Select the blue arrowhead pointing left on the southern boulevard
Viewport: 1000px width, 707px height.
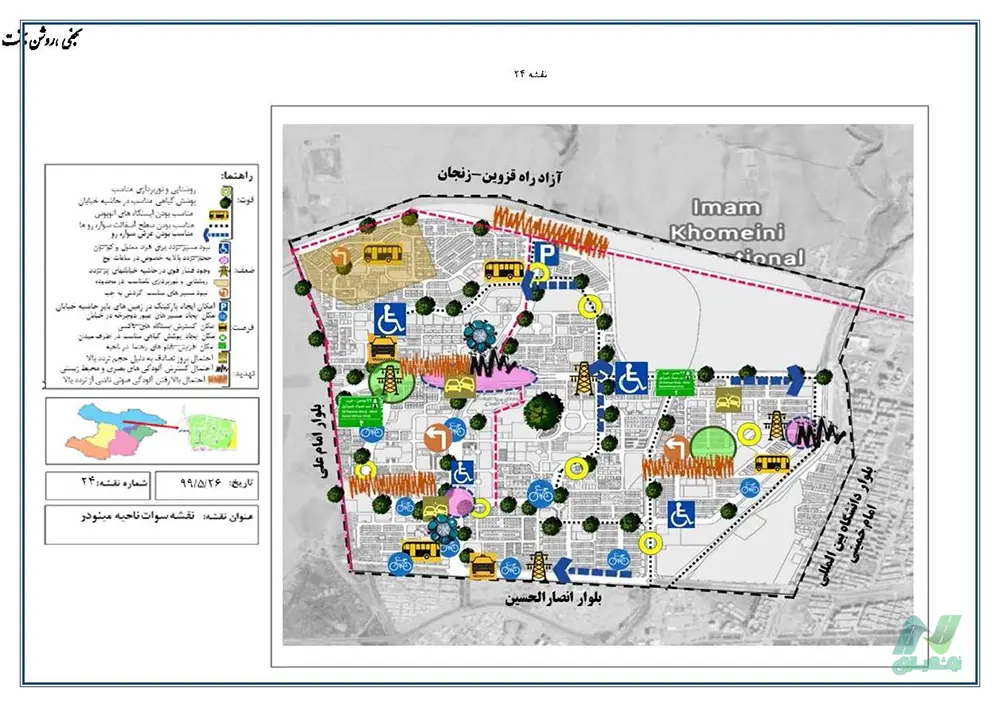[x=562, y=570]
